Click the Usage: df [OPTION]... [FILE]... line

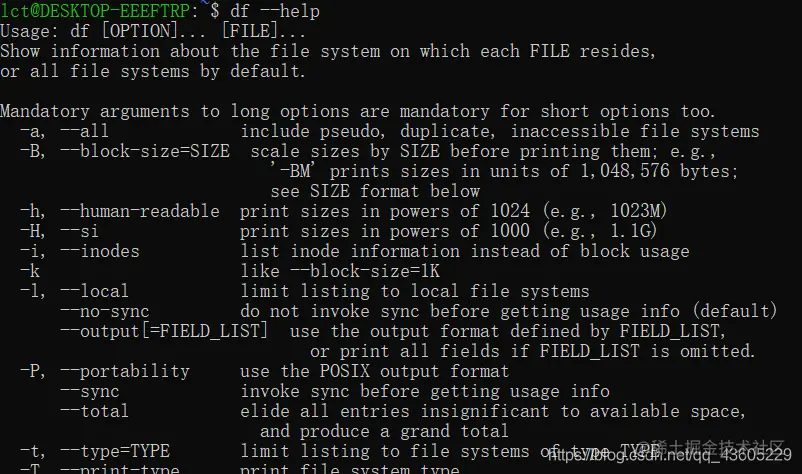(x=153, y=31)
